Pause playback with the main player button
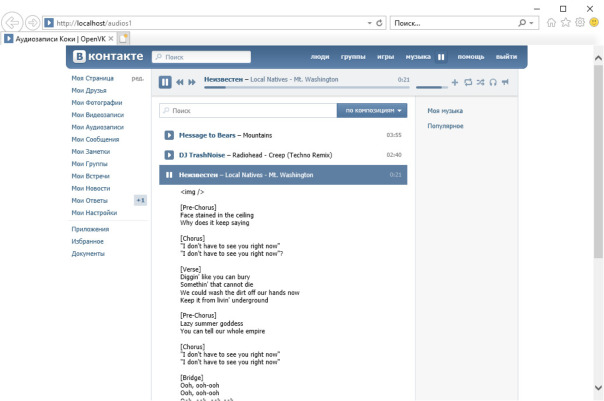Screen dimensions: 604x401 (x=165, y=82)
